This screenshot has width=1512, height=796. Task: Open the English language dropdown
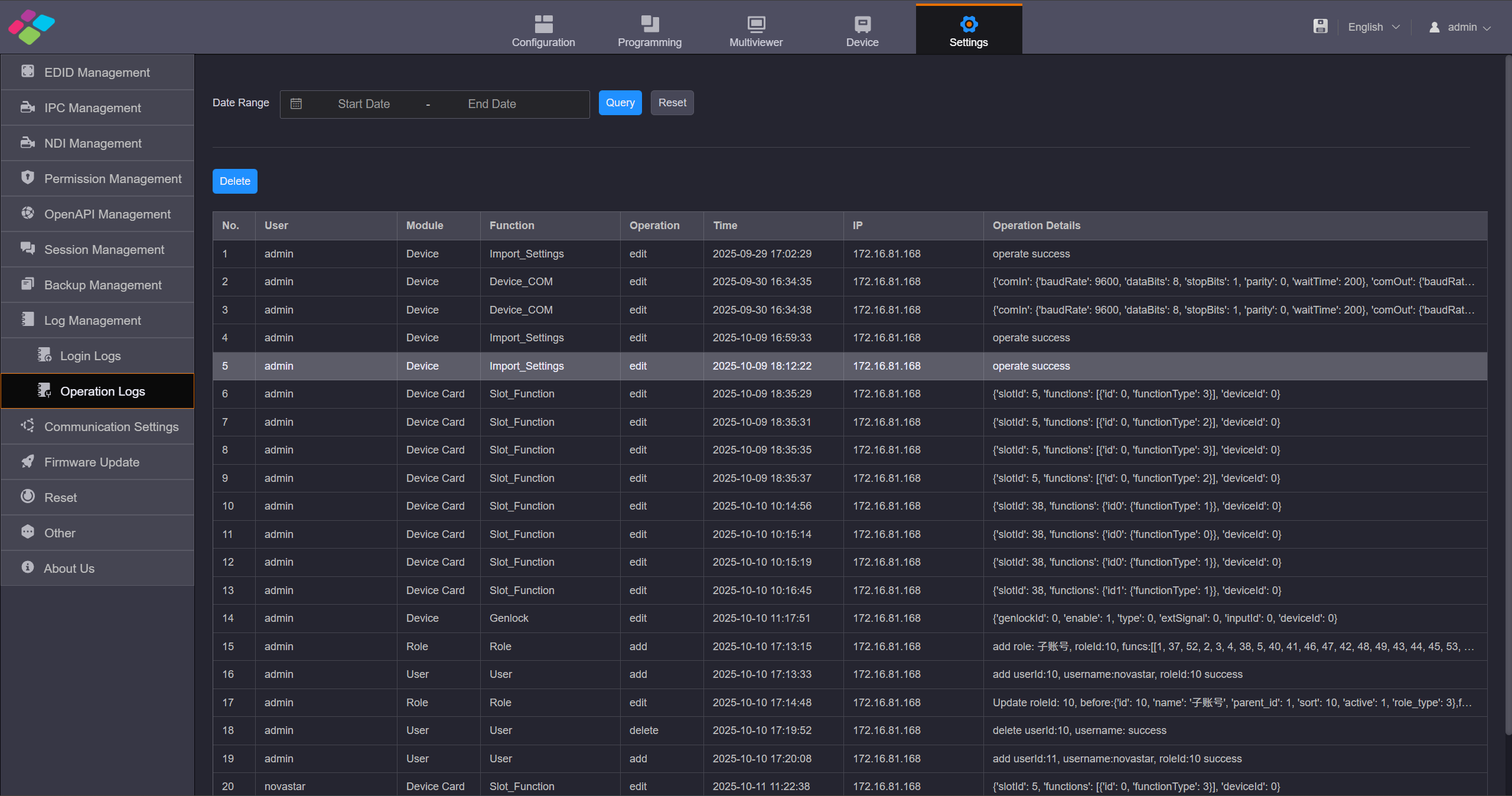click(x=1373, y=27)
